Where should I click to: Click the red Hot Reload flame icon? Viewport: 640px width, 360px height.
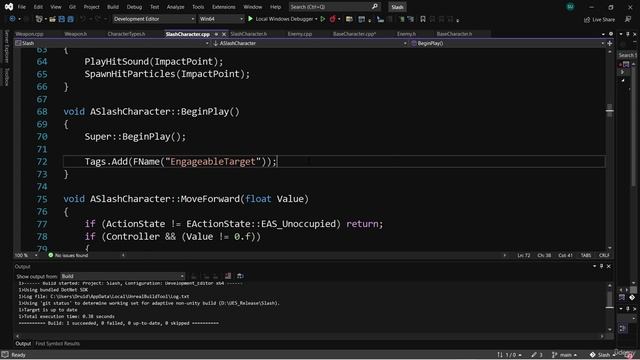click(x=333, y=19)
